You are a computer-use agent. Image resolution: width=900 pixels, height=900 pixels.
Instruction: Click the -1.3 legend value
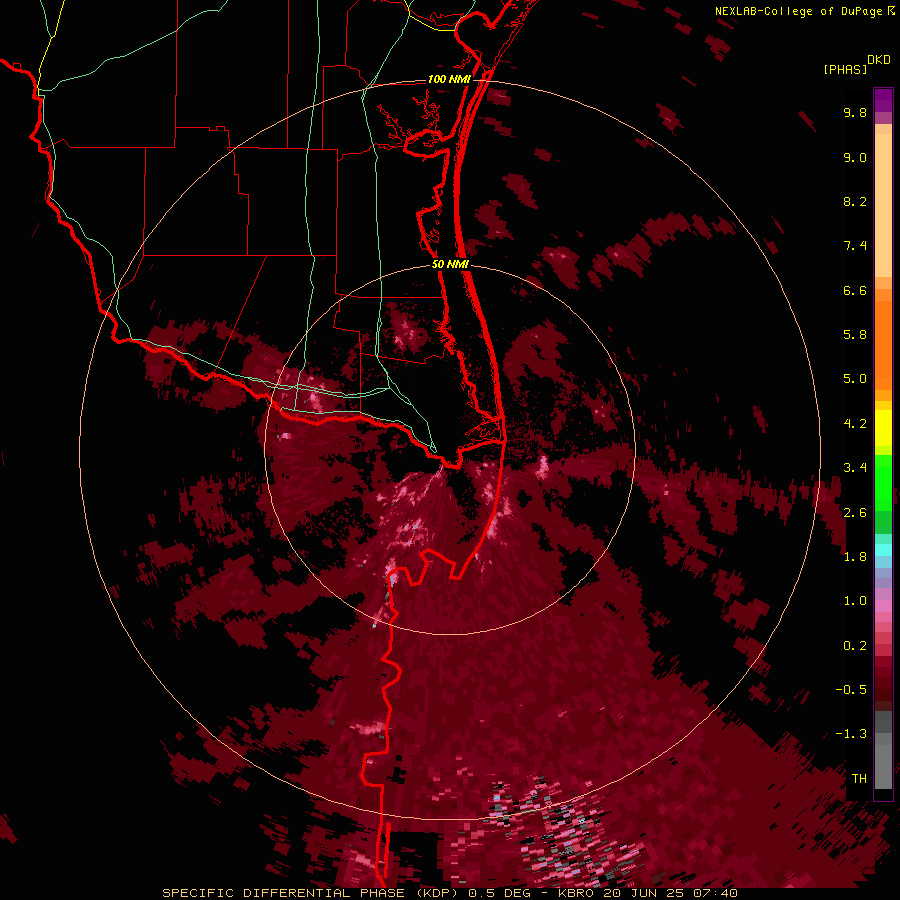[851, 734]
